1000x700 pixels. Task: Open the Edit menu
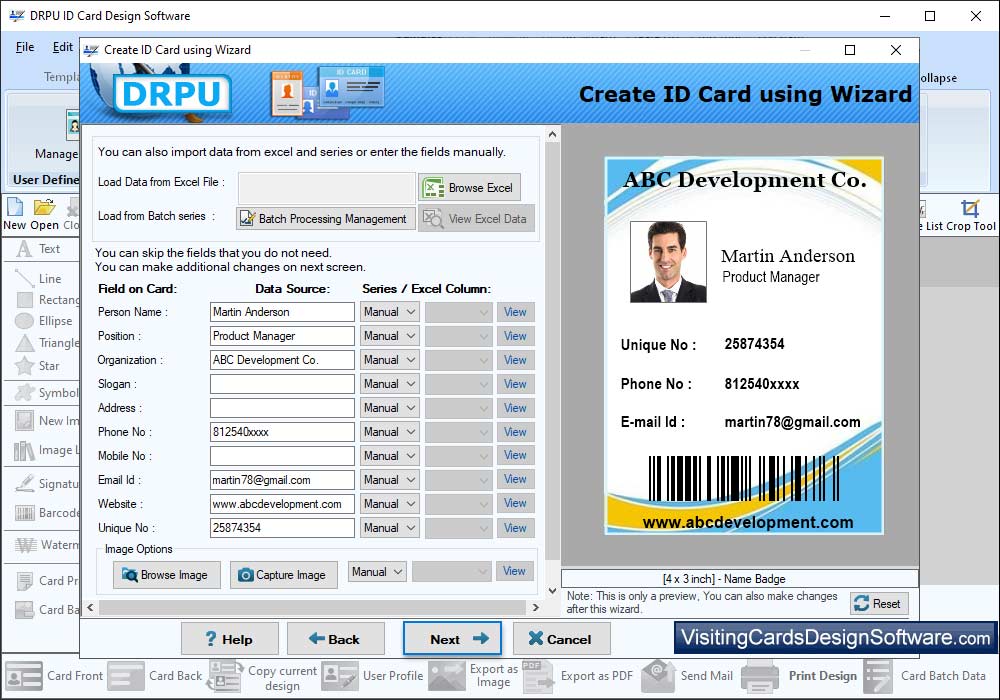(62, 47)
